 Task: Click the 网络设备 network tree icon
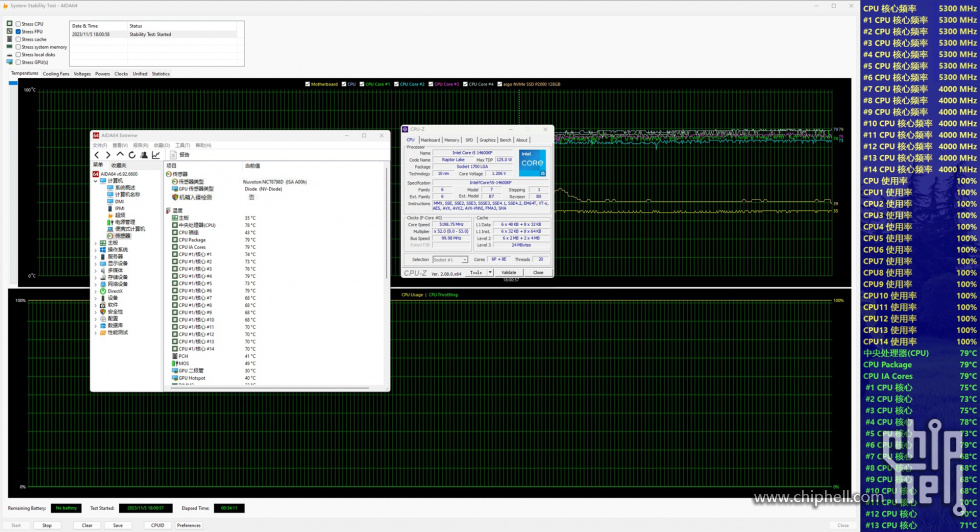pyautogui.click(x=103, y=284)
